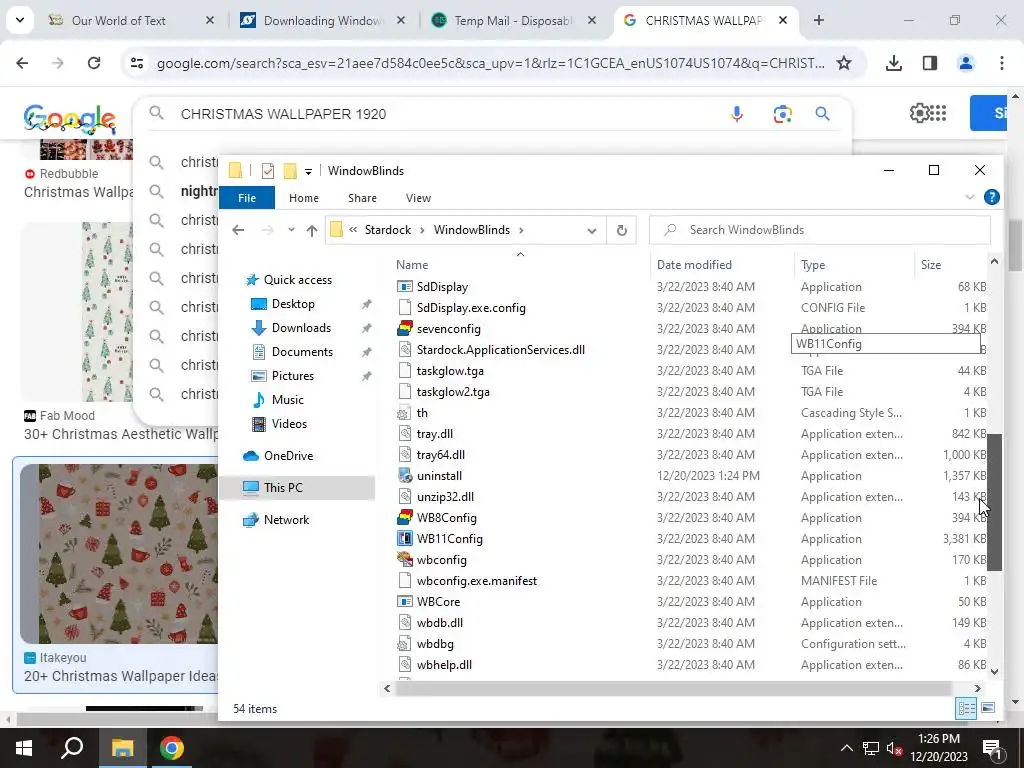Bookmark this page with the star

point(844,63)
